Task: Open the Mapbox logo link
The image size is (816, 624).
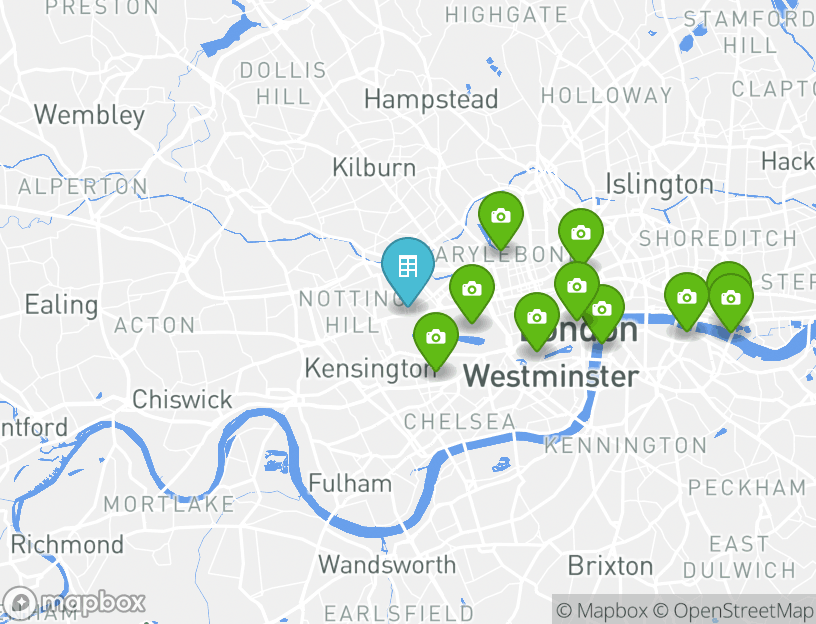Action: tap(73, 603)
